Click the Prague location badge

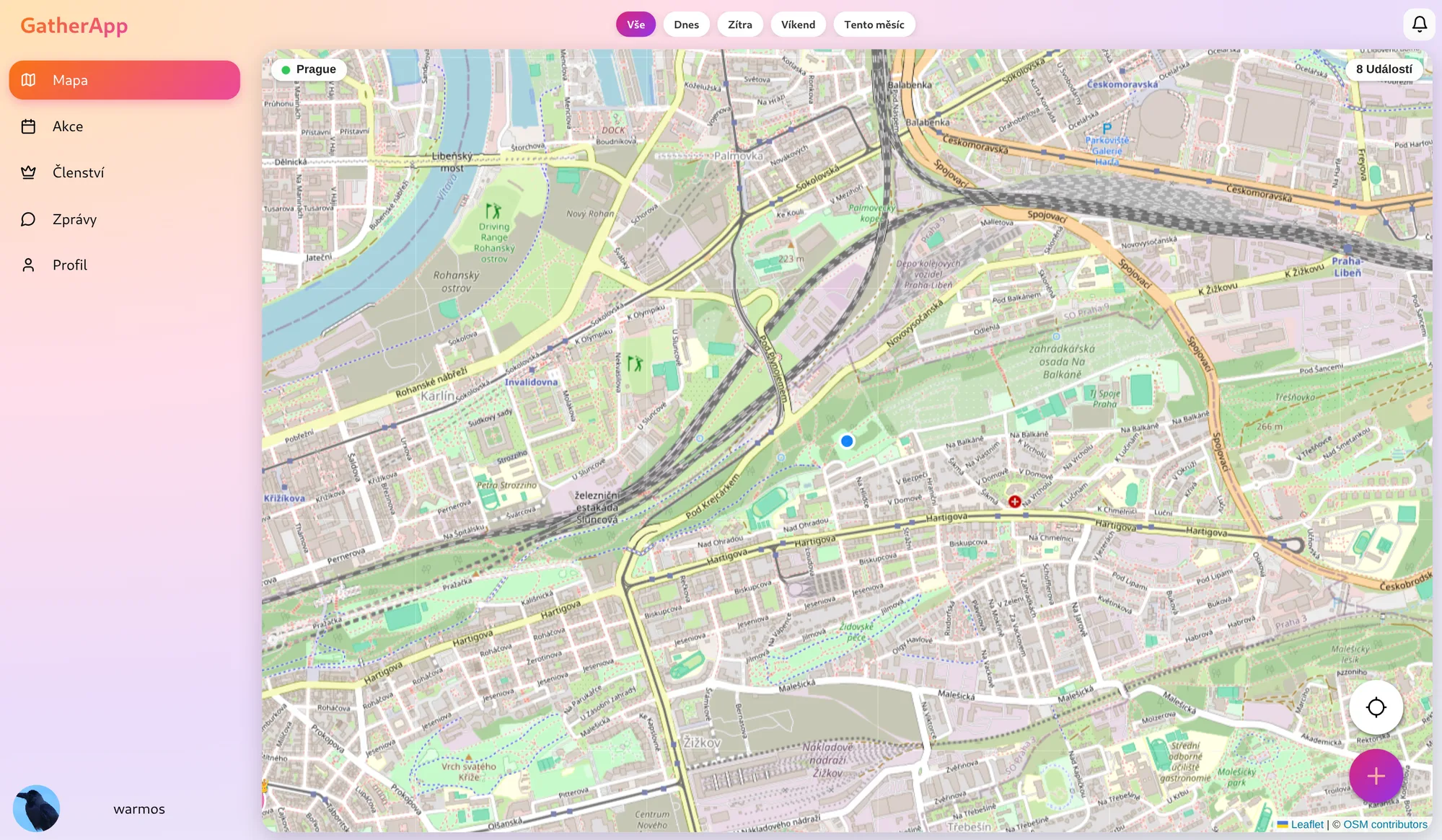click(x=309, y=69)
